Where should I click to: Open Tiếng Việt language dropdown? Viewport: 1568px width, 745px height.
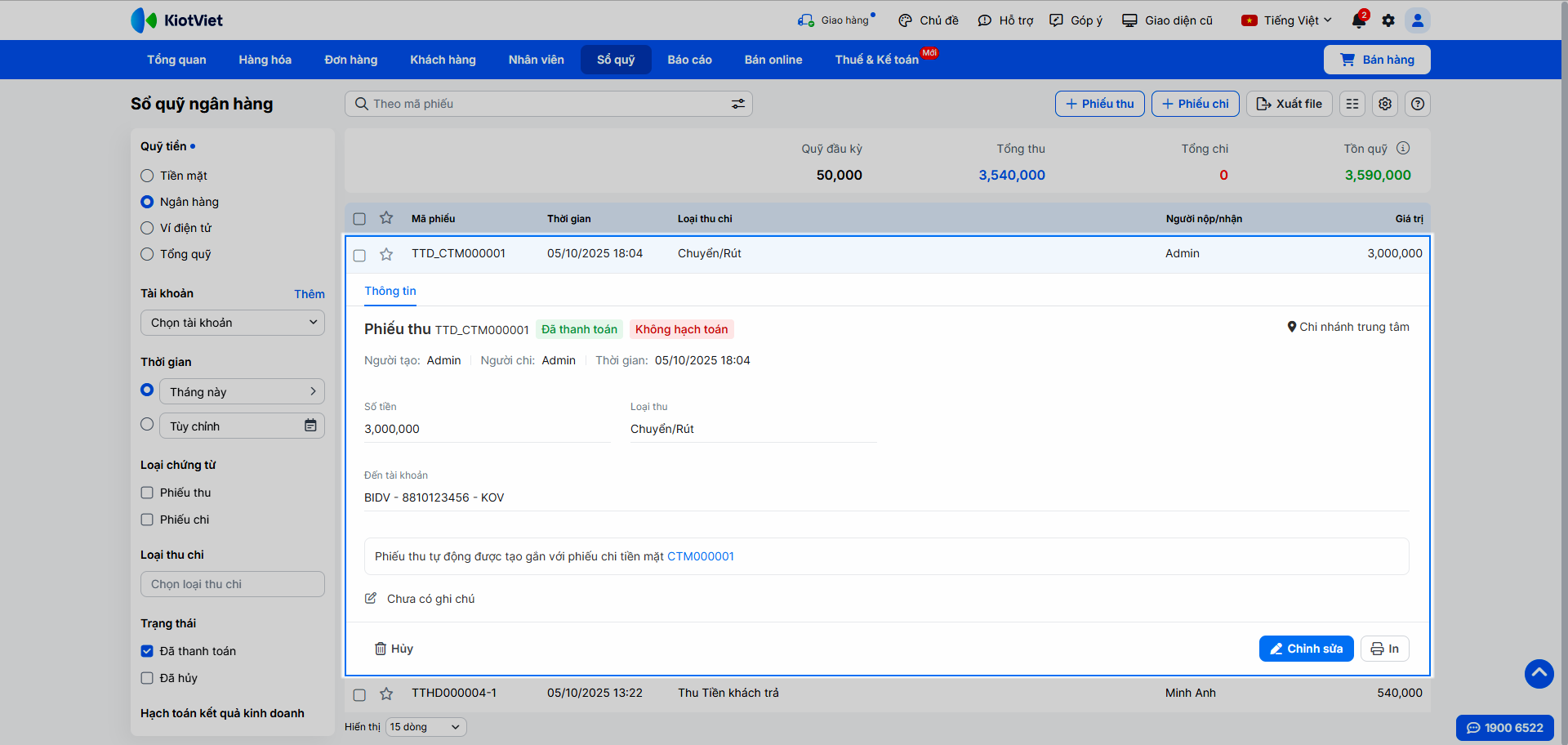[x=1286, y=20]
